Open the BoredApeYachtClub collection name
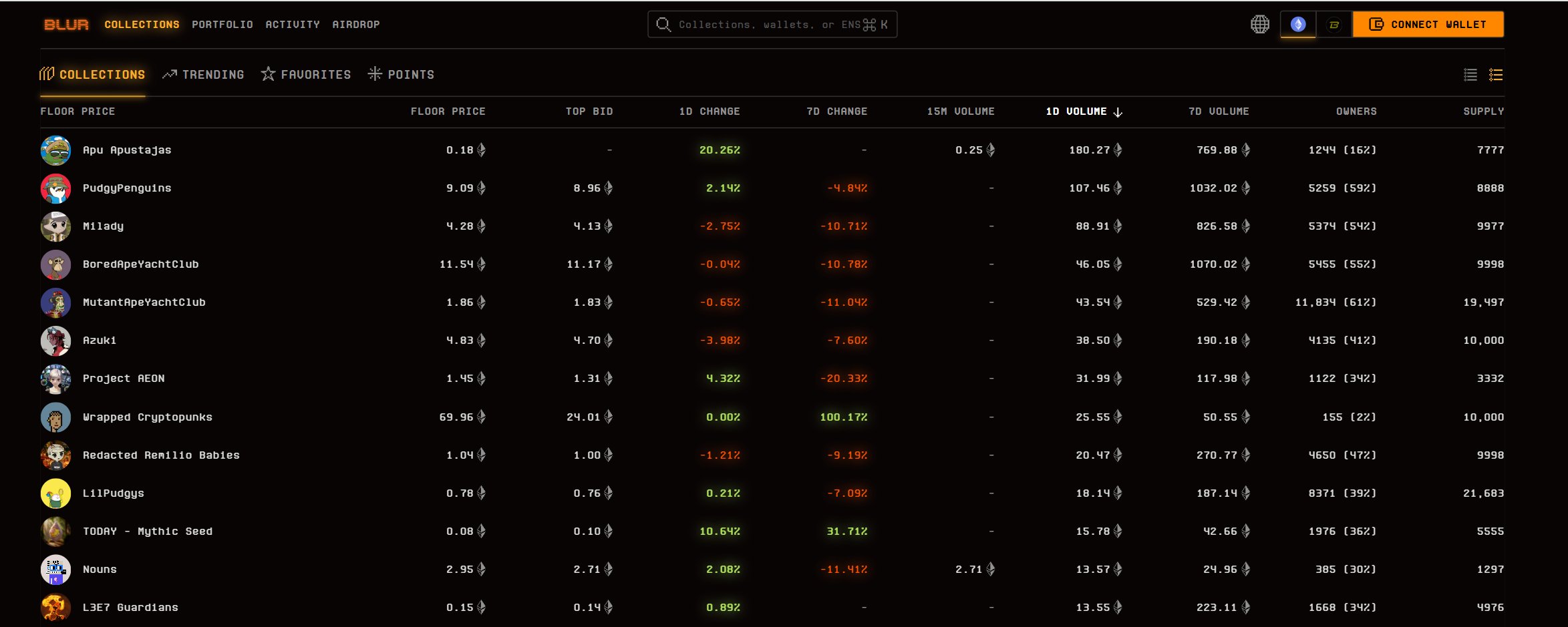 (x=140, y=264)
